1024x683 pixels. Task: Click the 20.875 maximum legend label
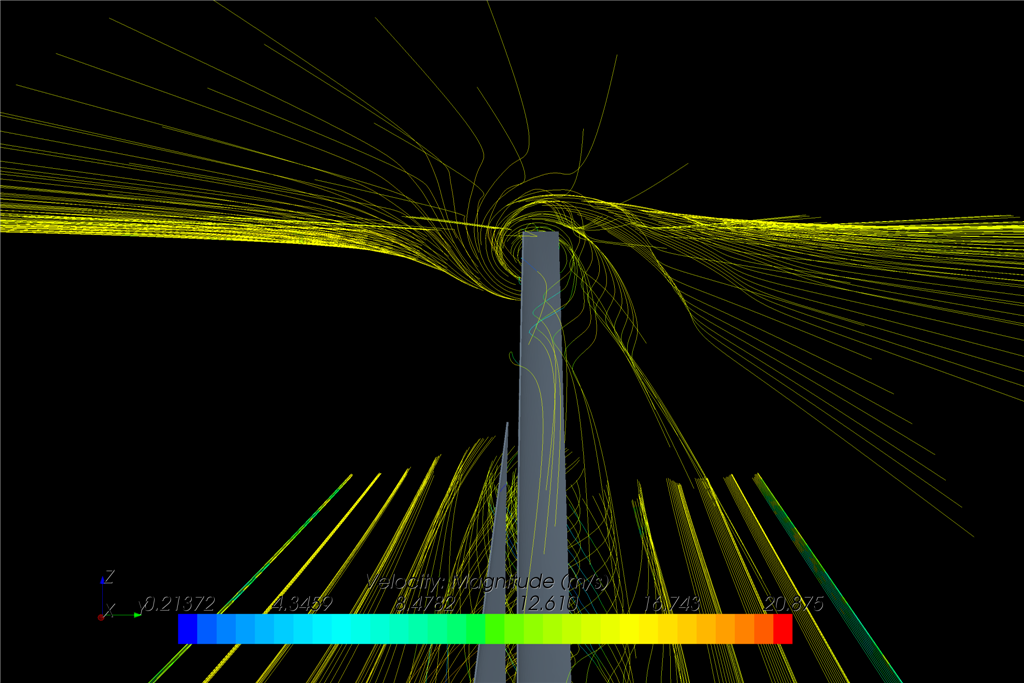click(x=791, y=604)
